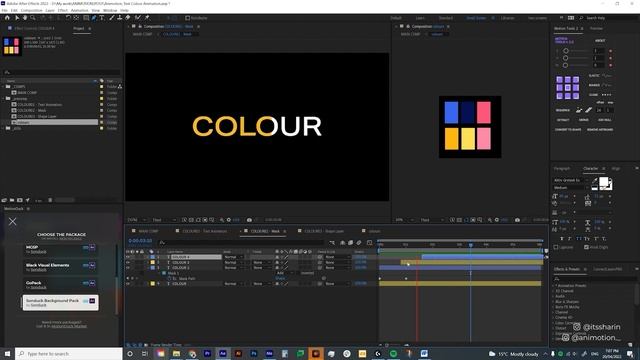Click the Project panel search field
Viewport: 640px width, 360px height.
61,72
